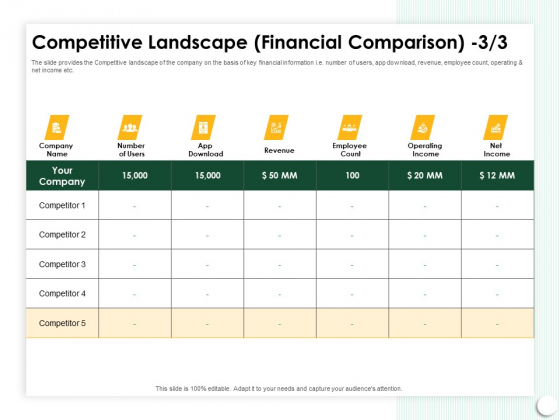Click Competitor 5's Net Income cell

click(x=498, y=323)
